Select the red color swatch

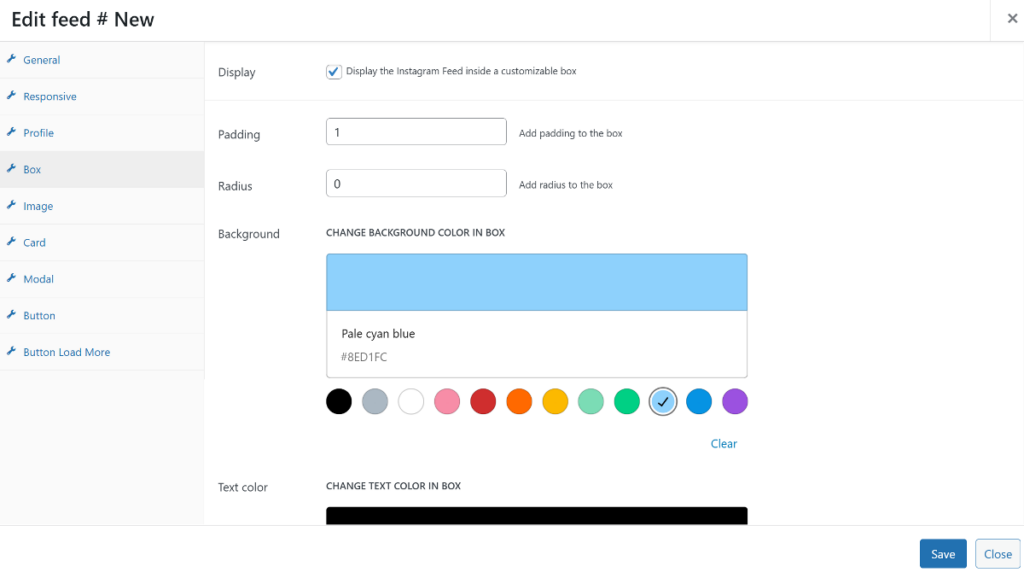(483, 401)
